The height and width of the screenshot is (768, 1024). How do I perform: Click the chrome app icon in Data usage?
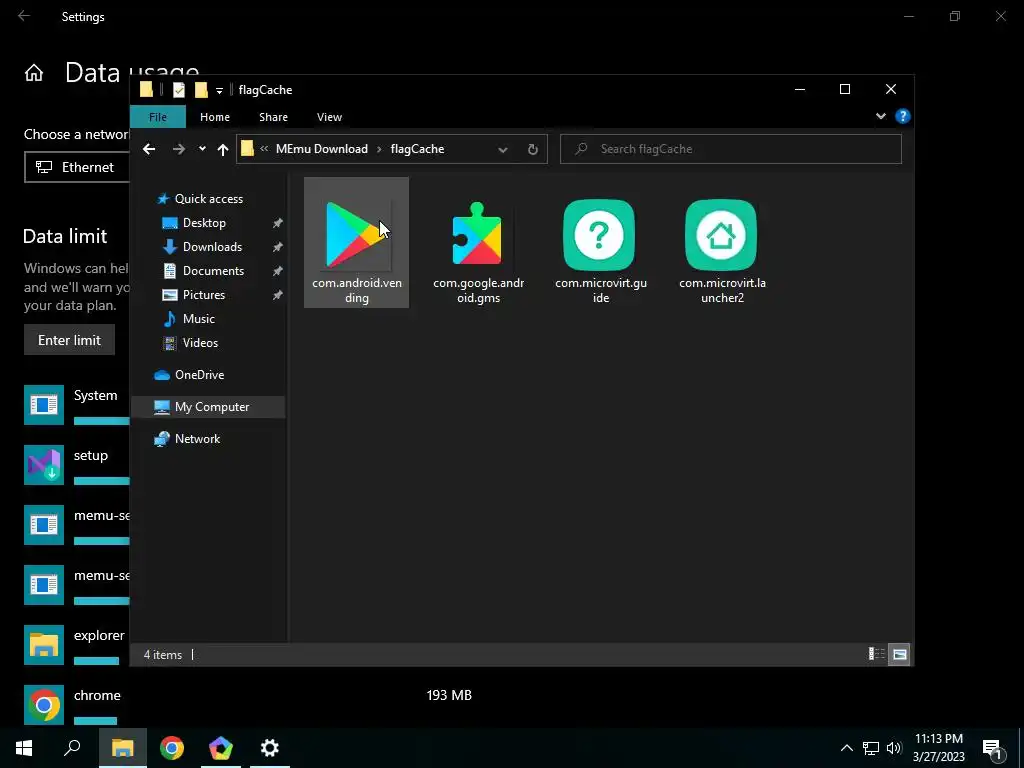(x=44, y=705)
